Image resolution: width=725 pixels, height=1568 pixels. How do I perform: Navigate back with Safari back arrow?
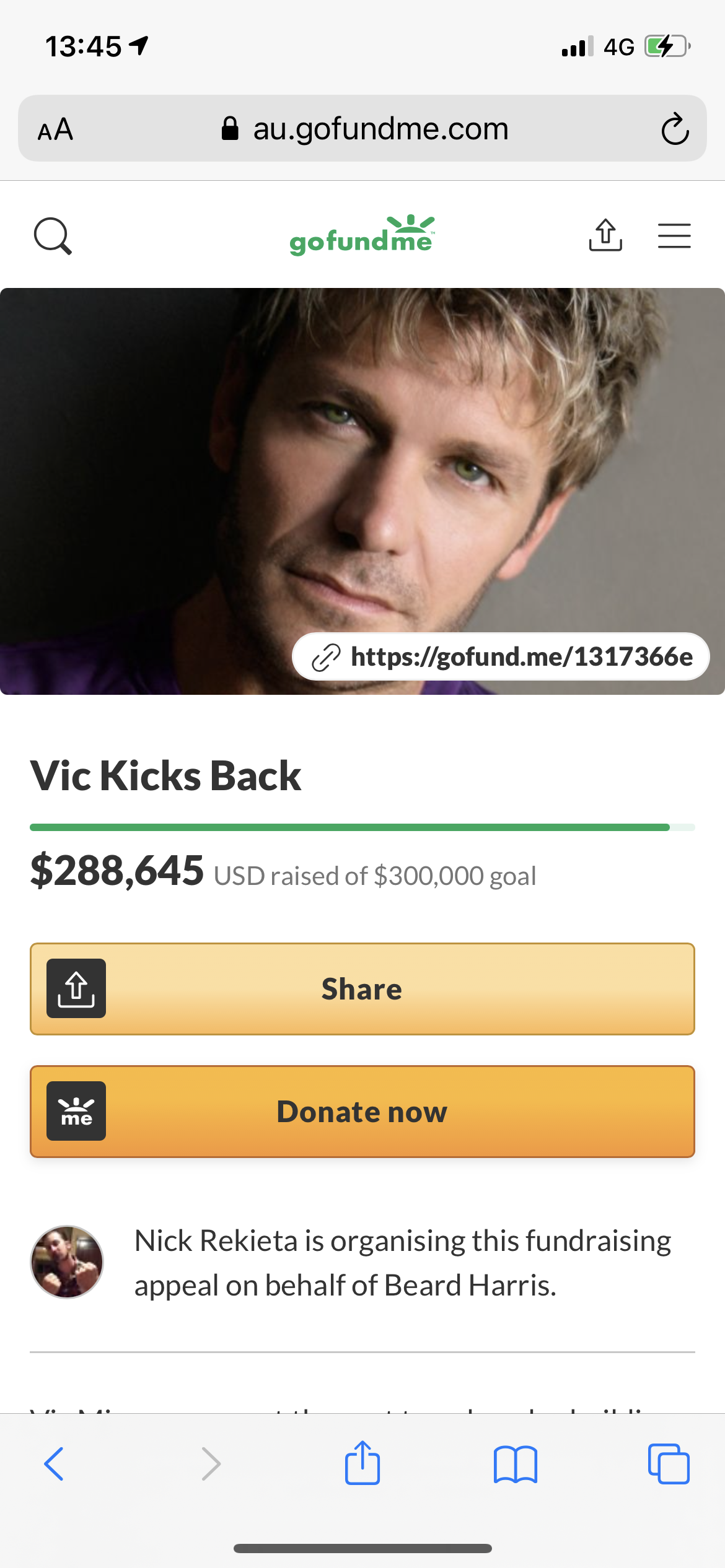tap(54, 1464)
